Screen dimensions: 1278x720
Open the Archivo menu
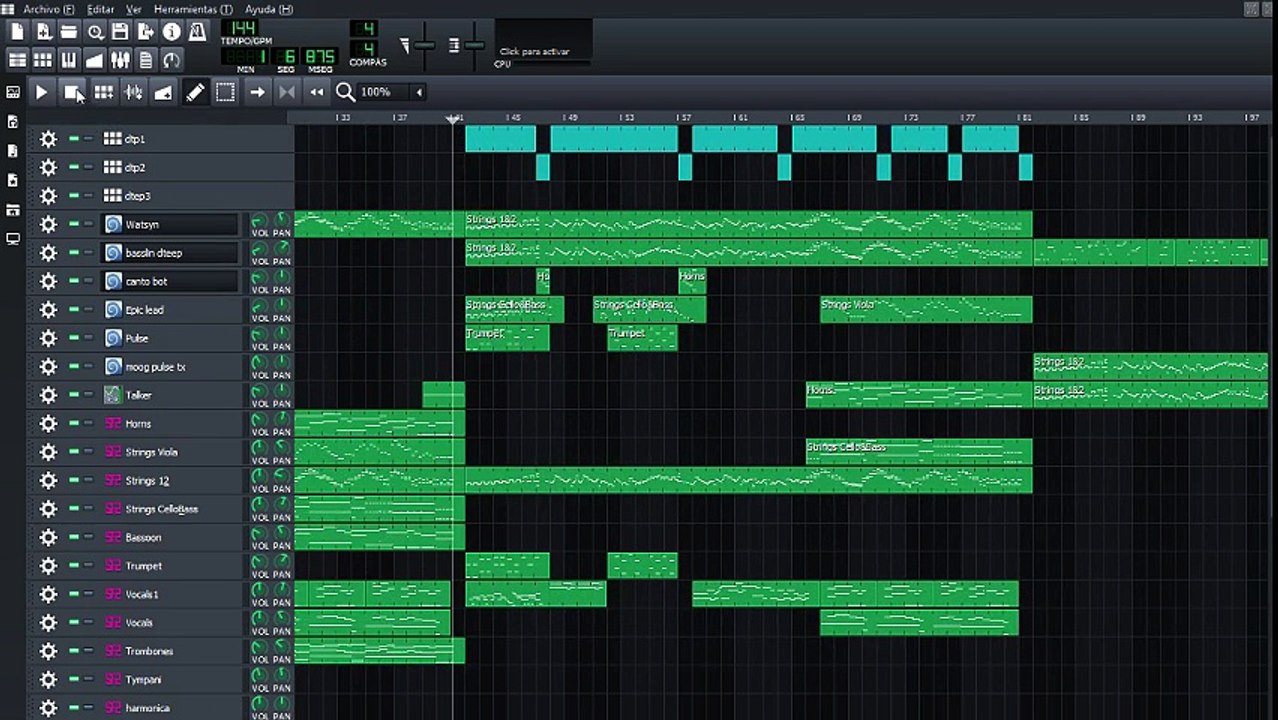(48, 9)
